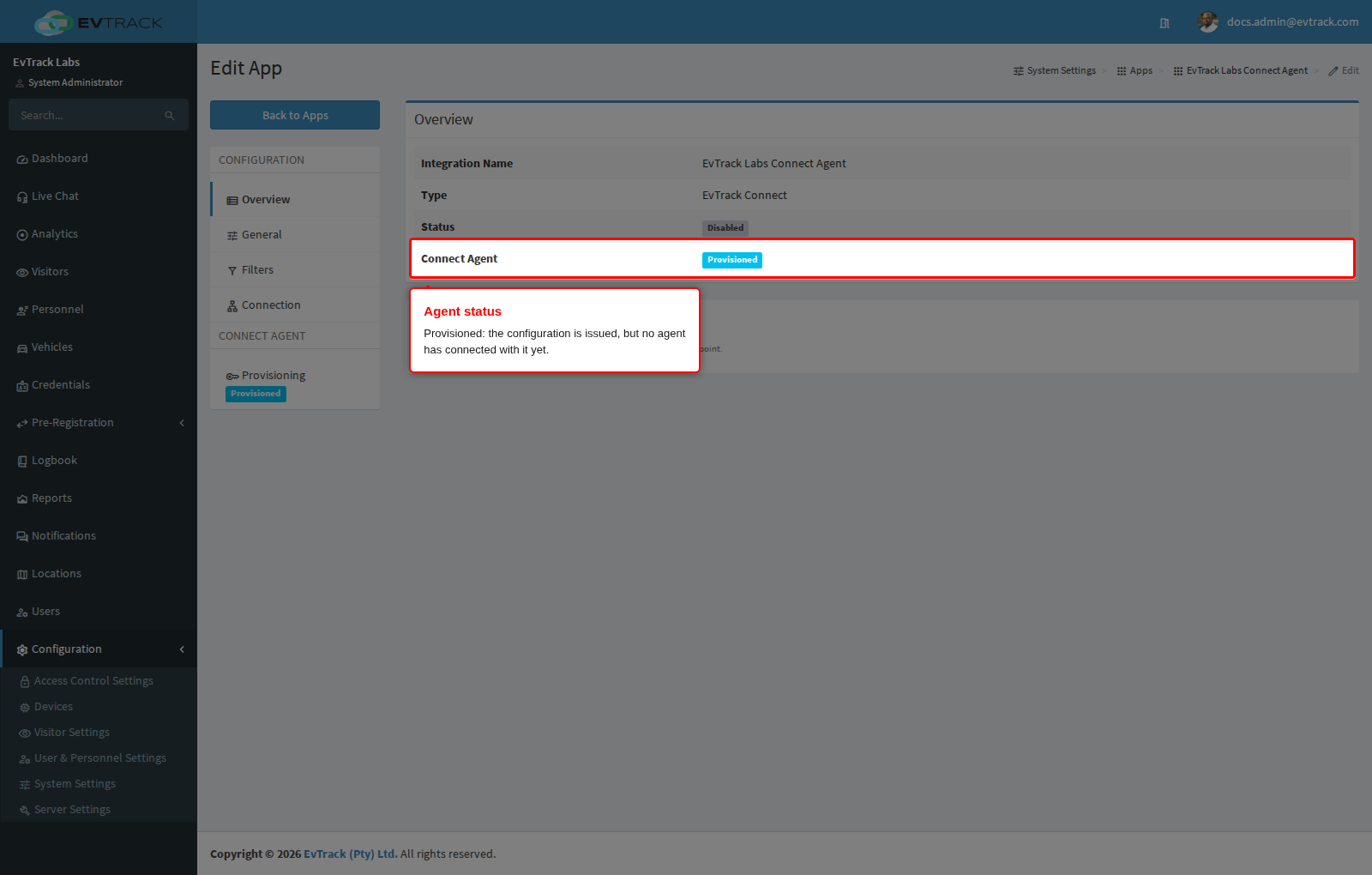Open Server Settings

pos(99,810)
